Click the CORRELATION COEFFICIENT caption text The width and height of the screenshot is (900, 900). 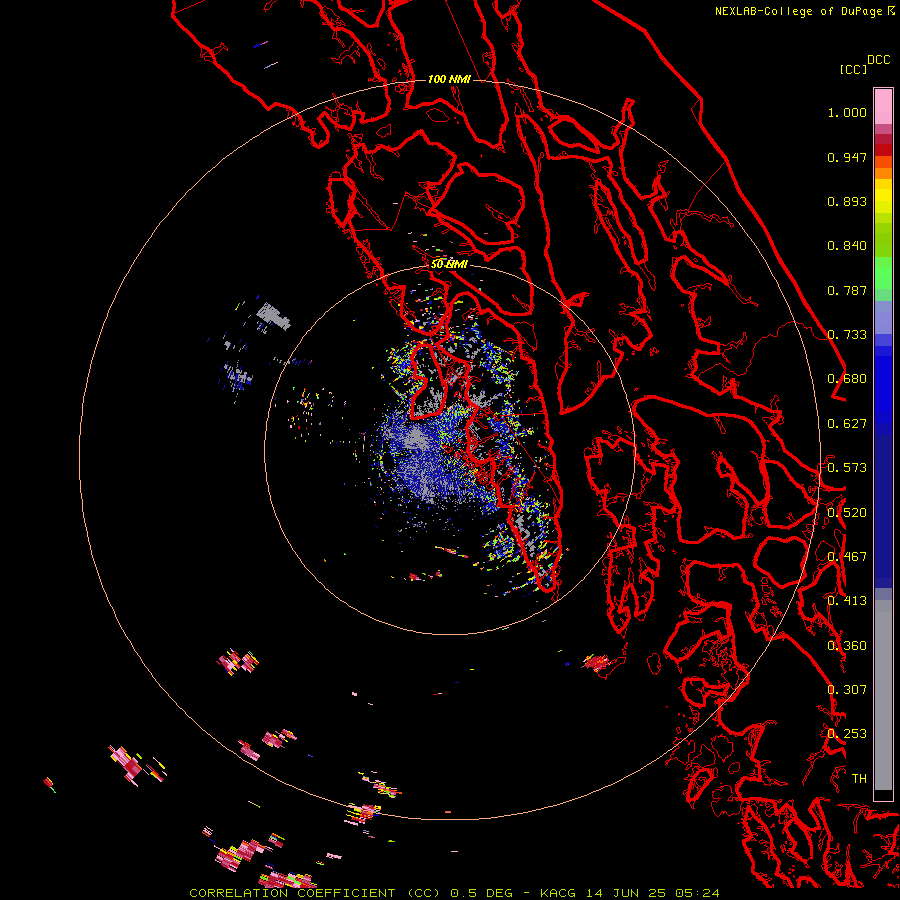pyautogui.click(x=292, y=893)
